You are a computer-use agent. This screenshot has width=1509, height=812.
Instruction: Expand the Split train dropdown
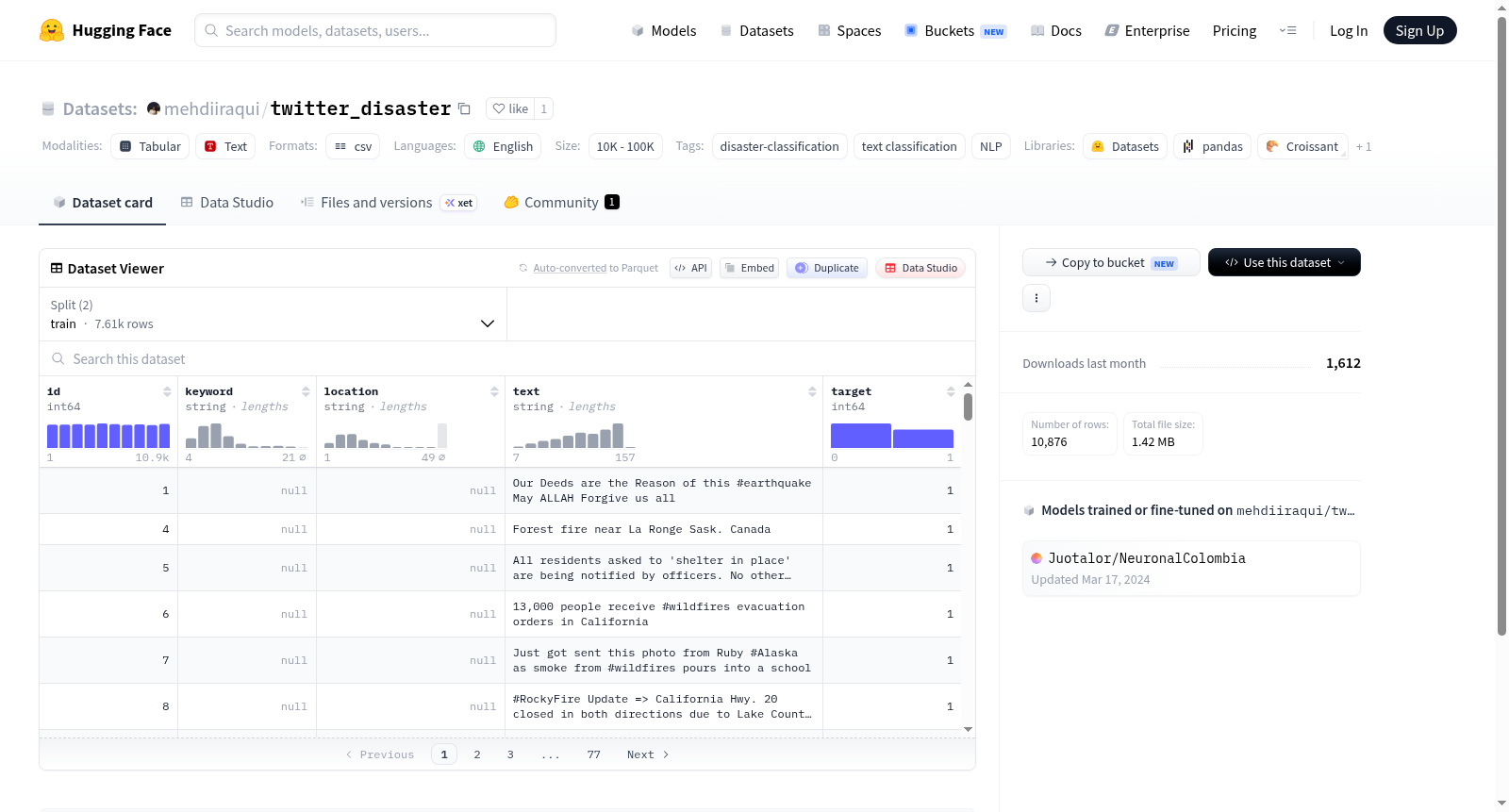point(274,314)
